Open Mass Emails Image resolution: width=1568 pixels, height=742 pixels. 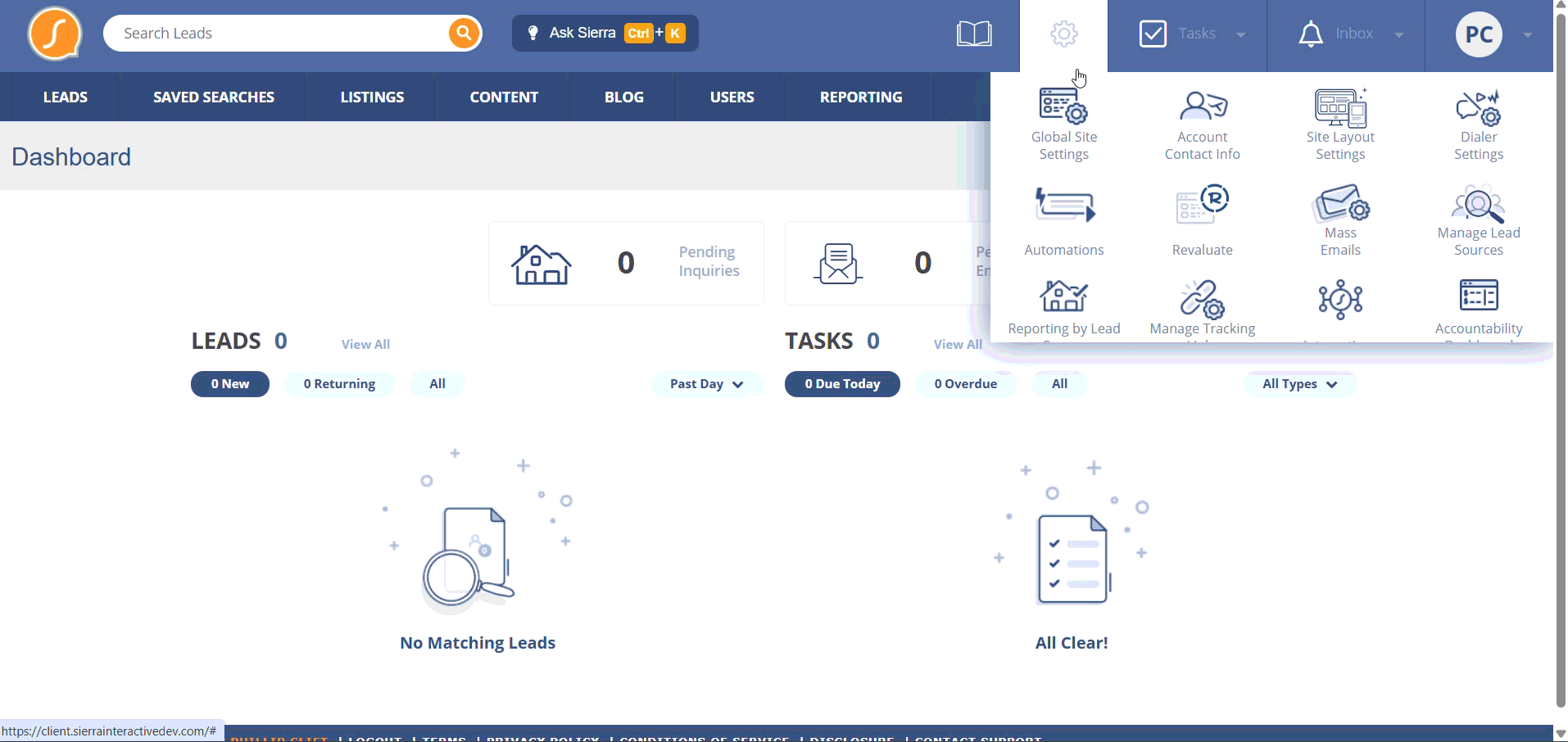tap(1340, 221)
